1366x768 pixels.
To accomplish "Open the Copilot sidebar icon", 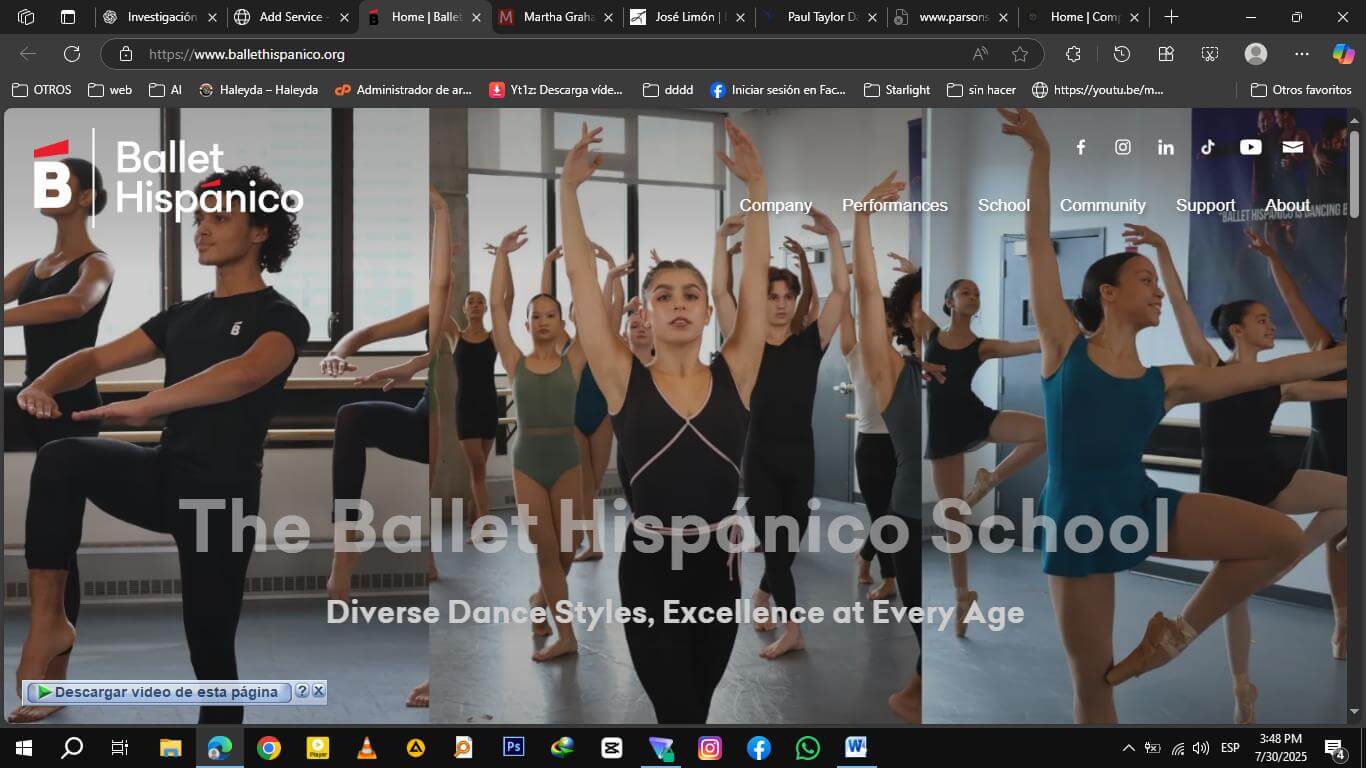I will coord(1343,54).
